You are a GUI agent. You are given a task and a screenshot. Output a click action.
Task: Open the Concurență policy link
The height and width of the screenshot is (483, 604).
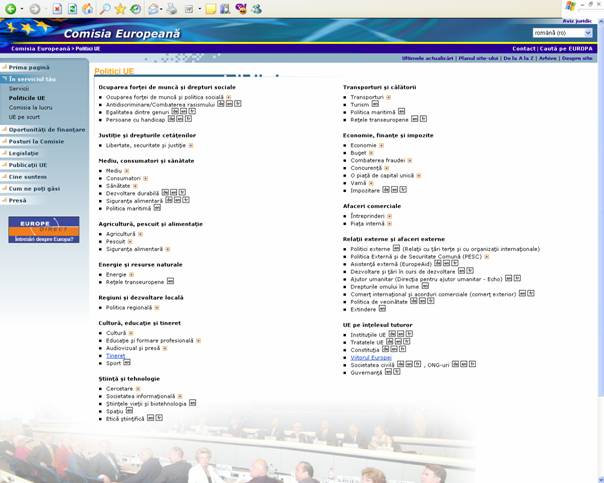click(366, 168)
